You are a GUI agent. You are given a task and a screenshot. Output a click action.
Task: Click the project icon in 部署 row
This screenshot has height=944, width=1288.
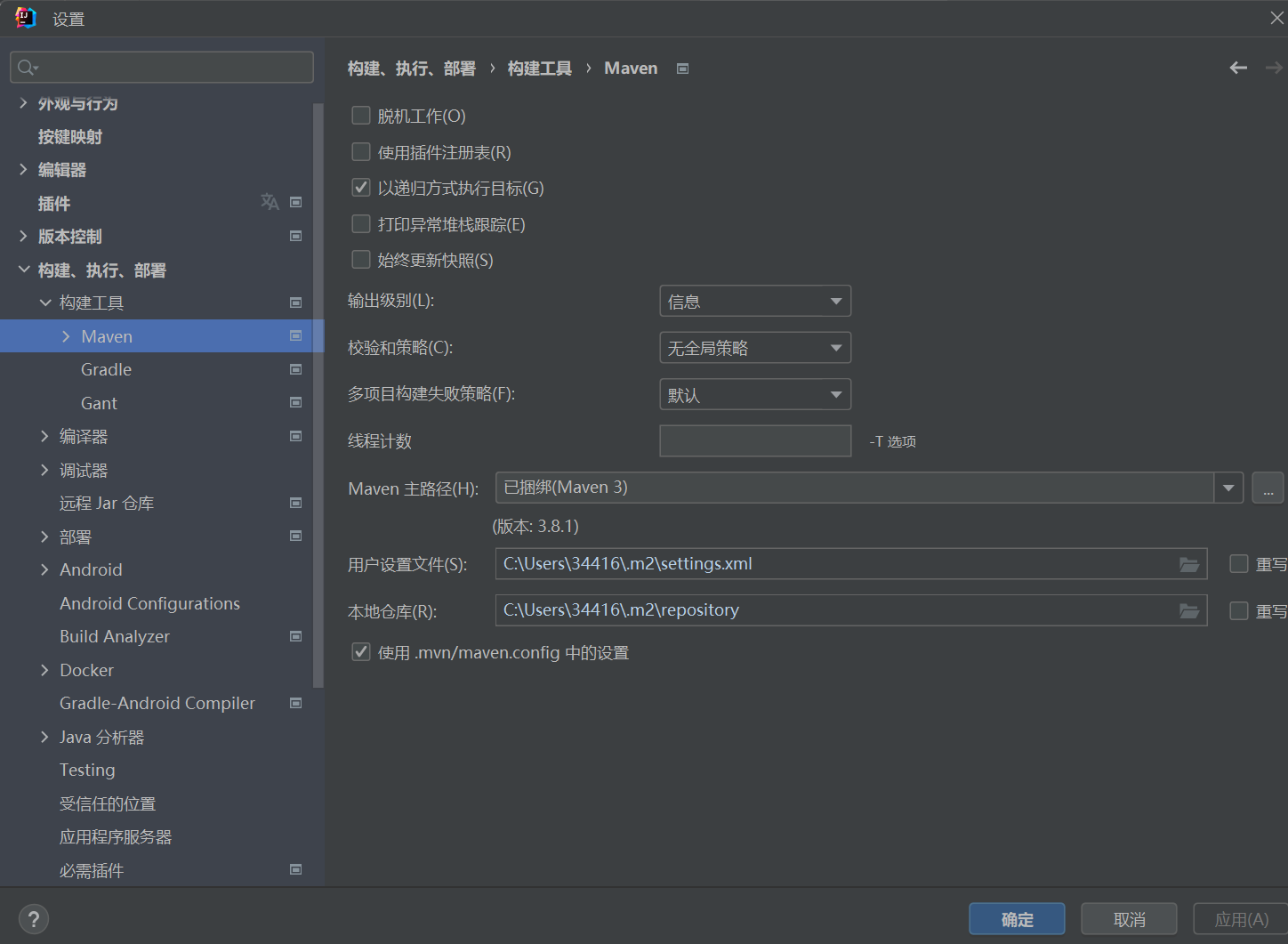pos(296,536)
